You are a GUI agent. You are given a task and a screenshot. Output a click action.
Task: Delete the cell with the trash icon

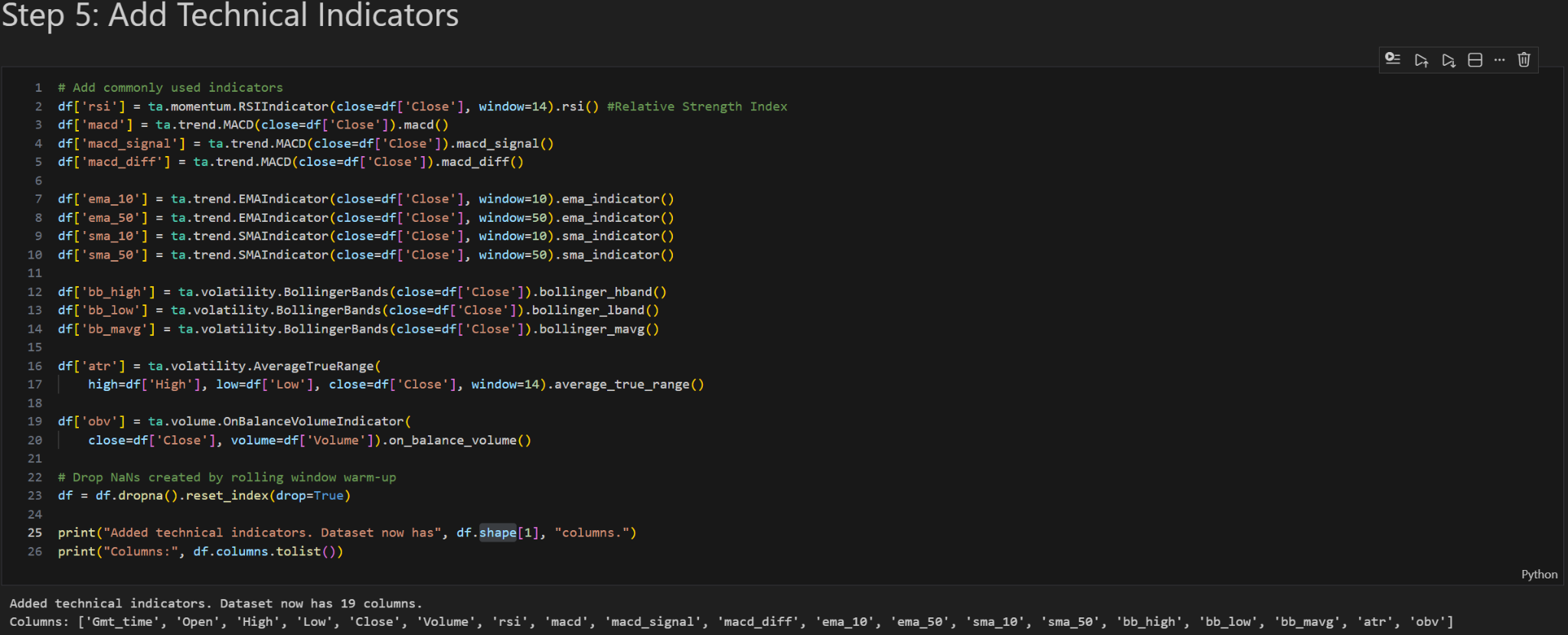1524,60
